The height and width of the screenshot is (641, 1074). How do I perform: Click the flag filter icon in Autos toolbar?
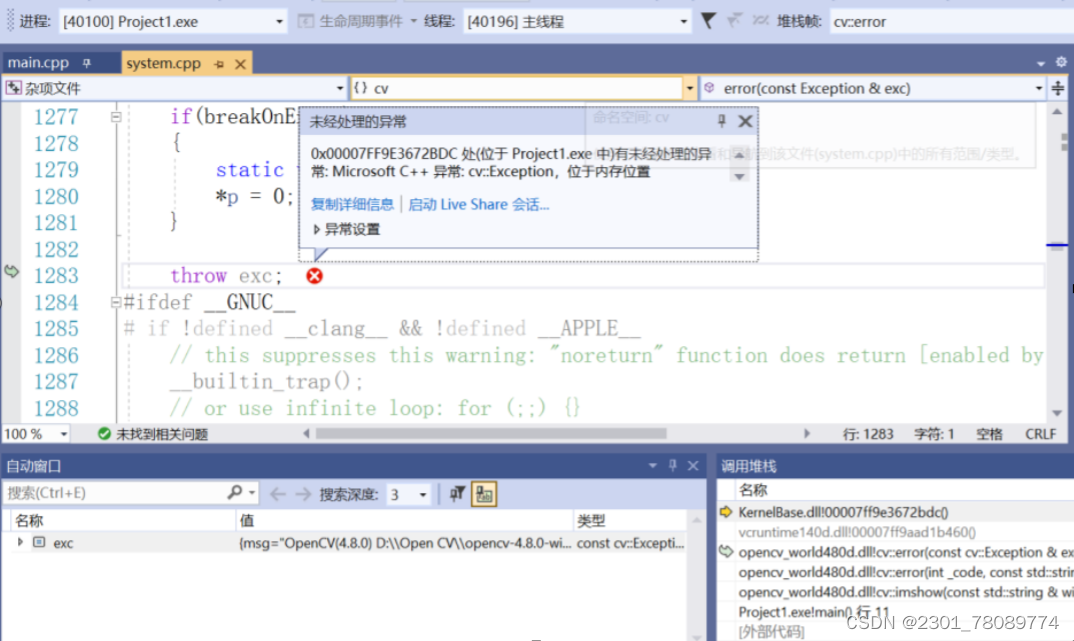point(457,493)
